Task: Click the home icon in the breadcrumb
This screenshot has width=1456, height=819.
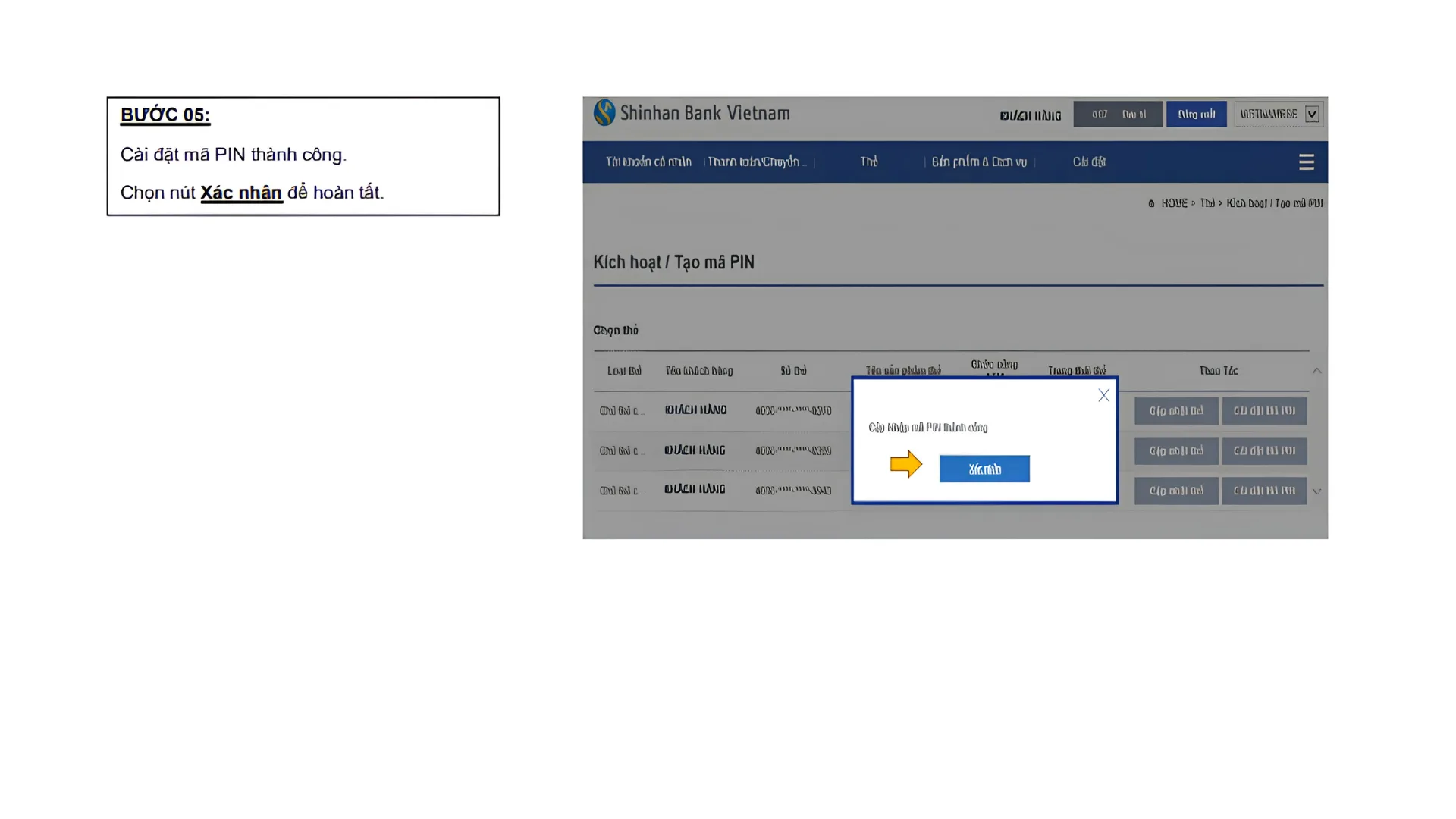Action: pyautogui.click(x=1151, y=203)
